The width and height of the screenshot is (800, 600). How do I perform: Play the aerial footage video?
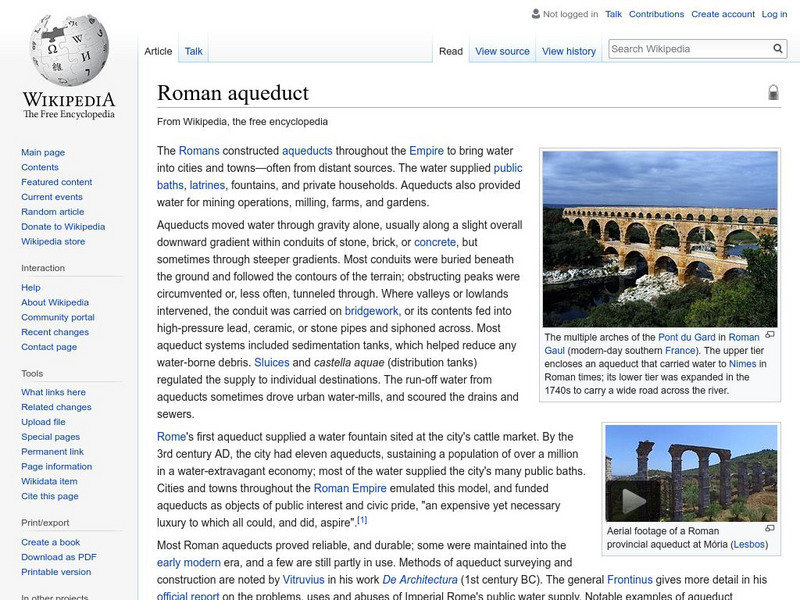point(633,501)
